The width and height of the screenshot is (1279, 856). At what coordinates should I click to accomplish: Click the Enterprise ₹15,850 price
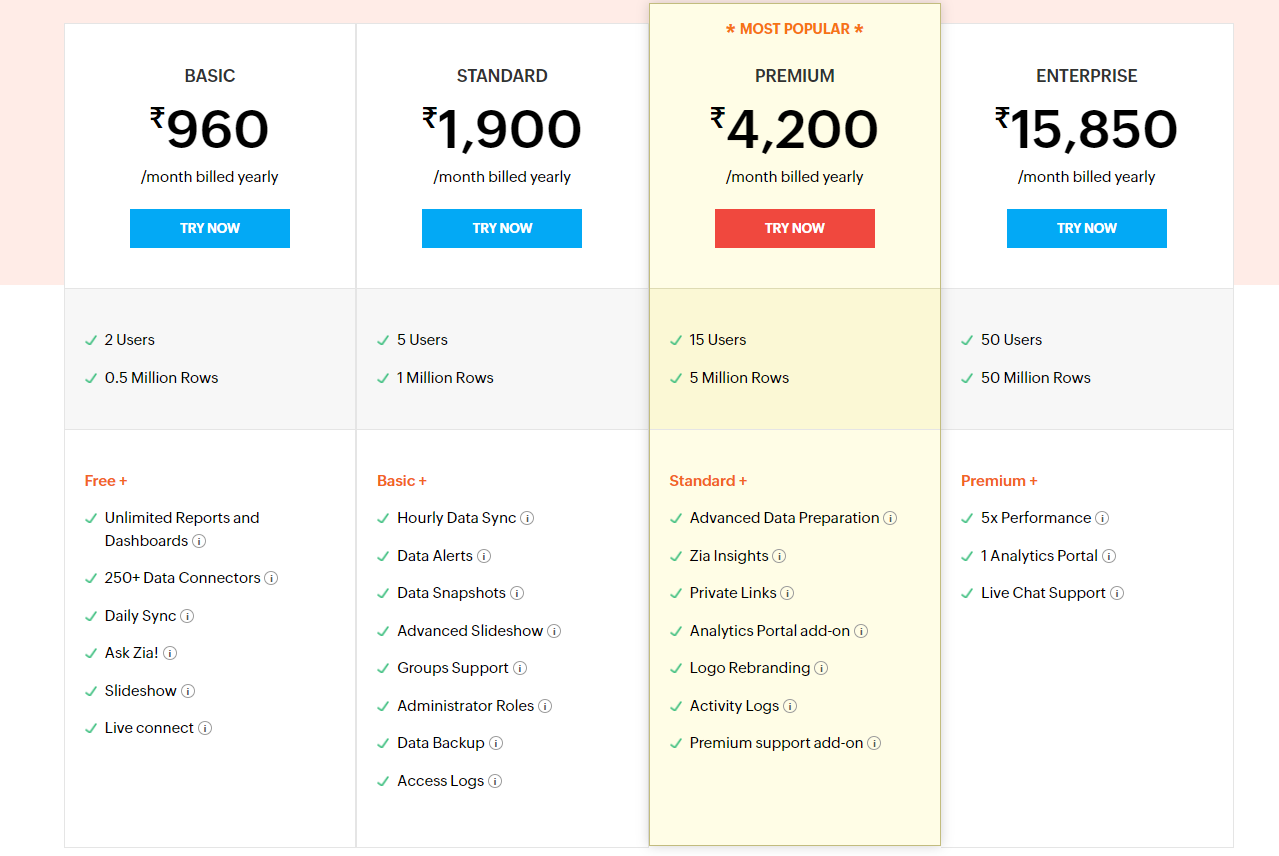1087,130
